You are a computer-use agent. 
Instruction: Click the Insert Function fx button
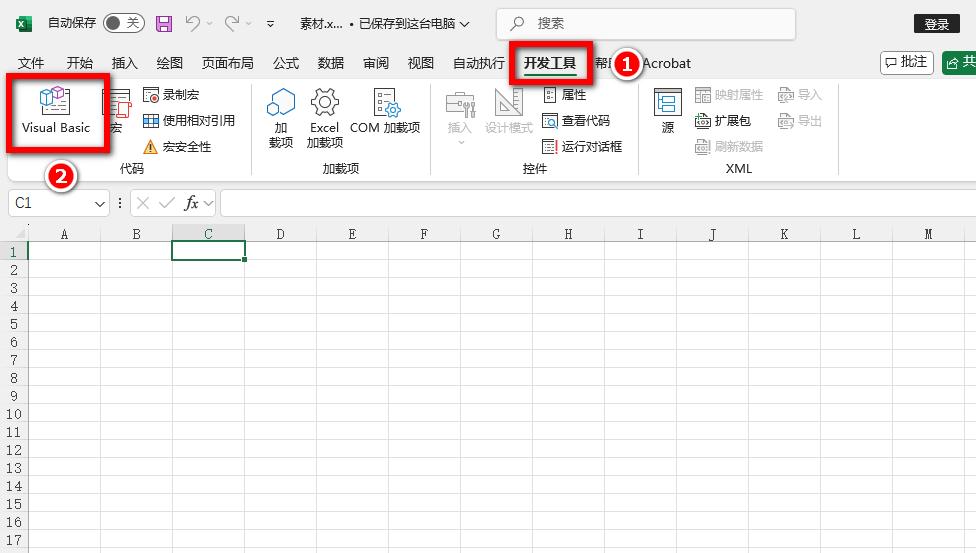(x=191, y=203)
